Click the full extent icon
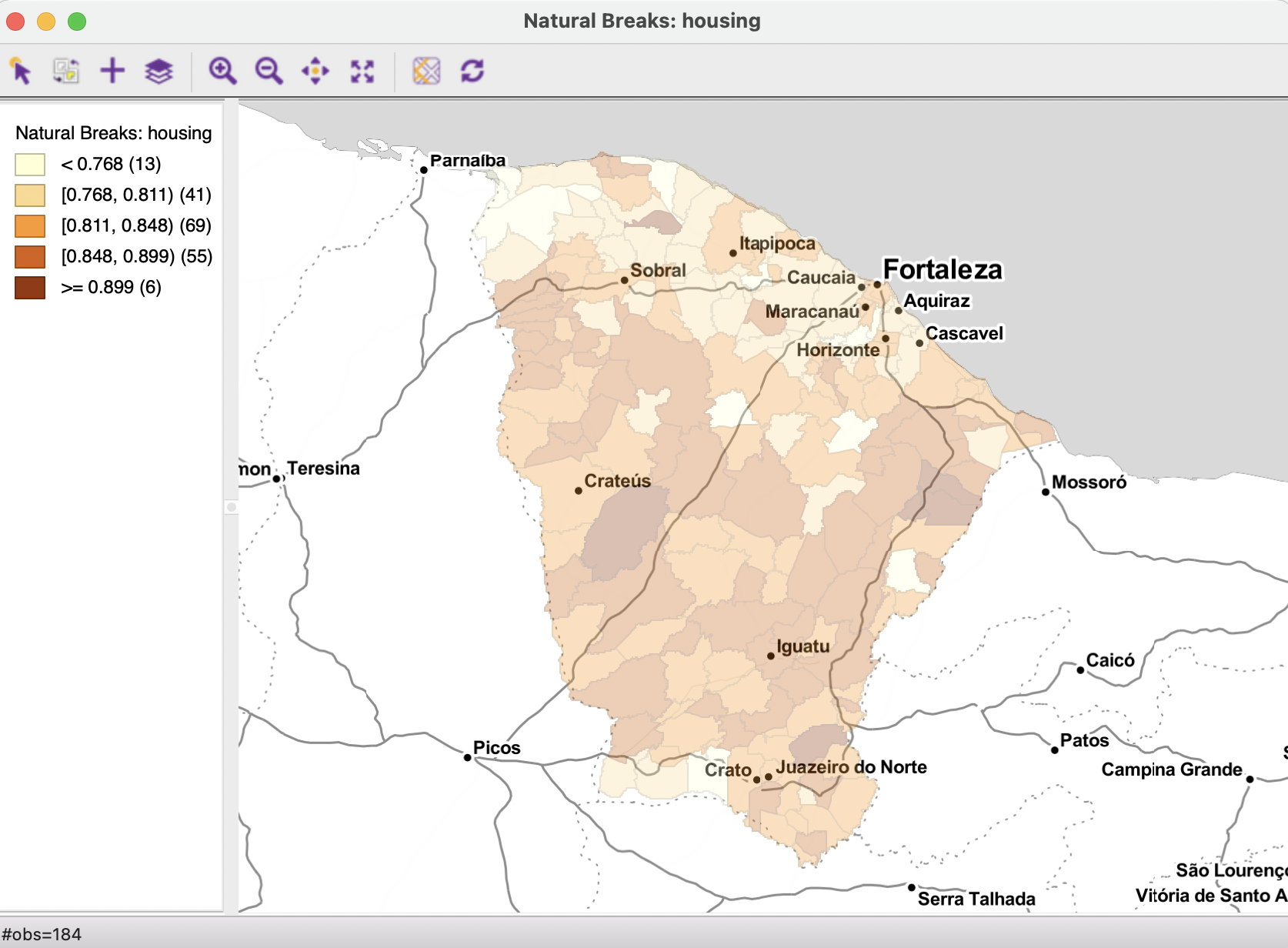Screen dimensions: 1288x948 [362, 71]
